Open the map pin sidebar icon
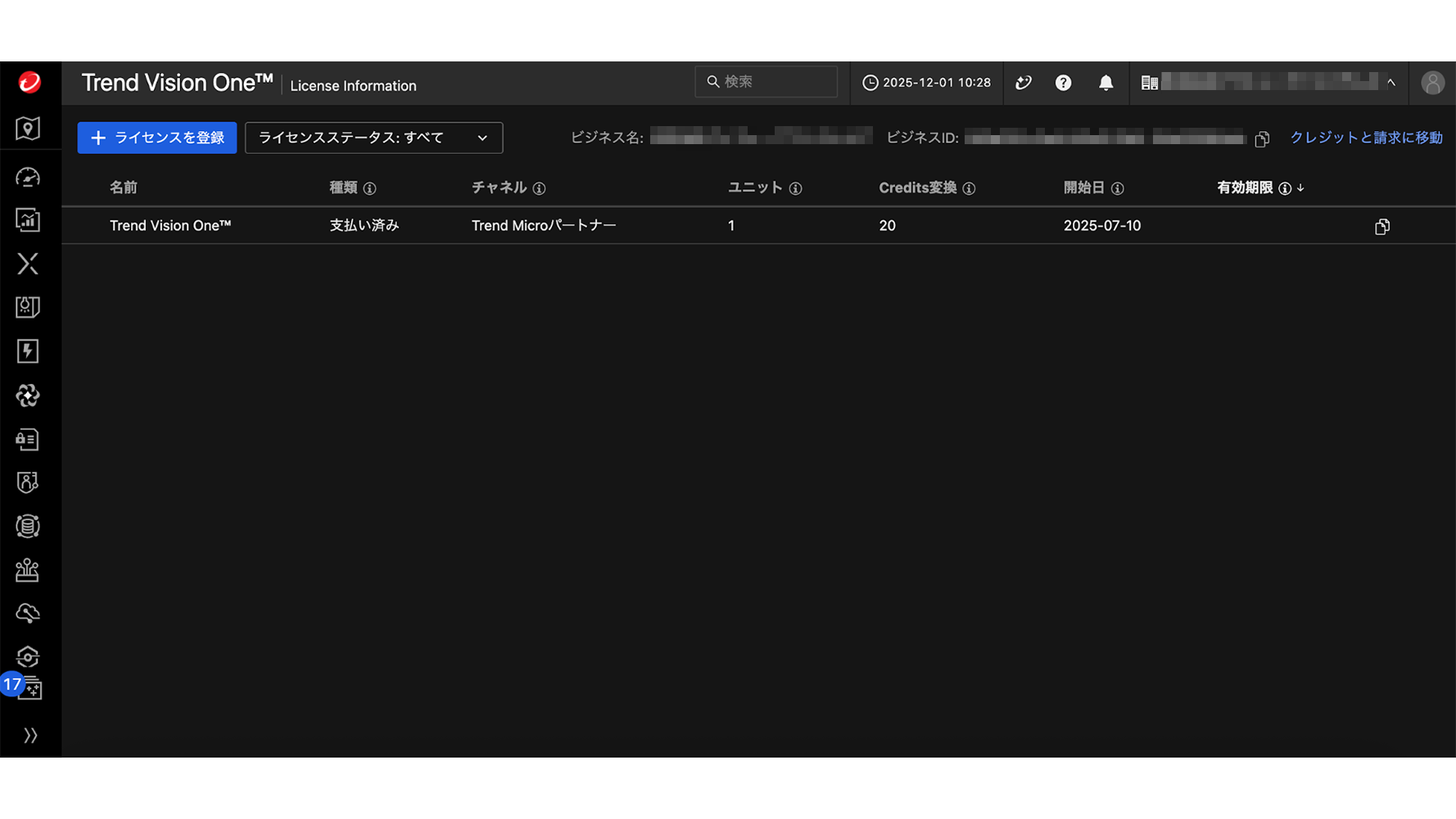 click(28, 129)
